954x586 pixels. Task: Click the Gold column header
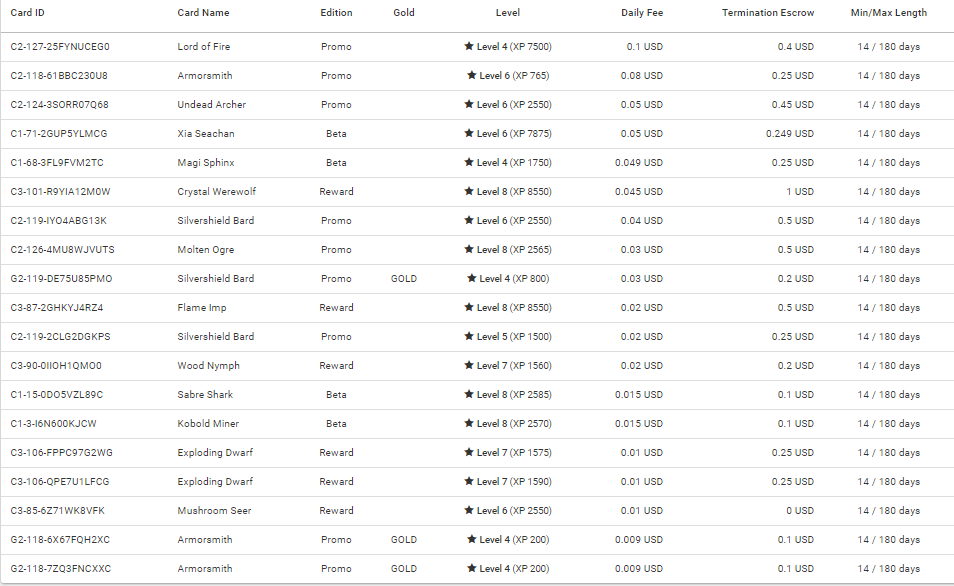click(x=403, y=13)
